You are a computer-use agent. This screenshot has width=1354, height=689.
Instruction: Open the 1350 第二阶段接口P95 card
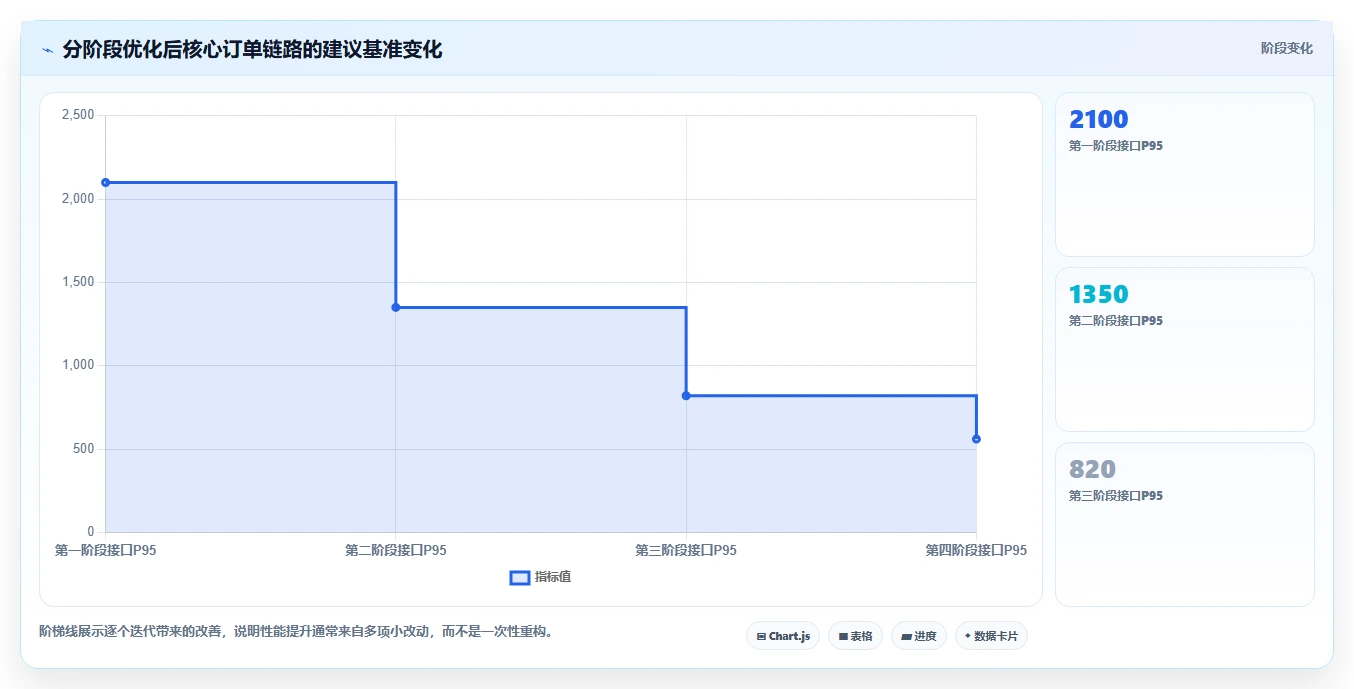(1184, 350)
